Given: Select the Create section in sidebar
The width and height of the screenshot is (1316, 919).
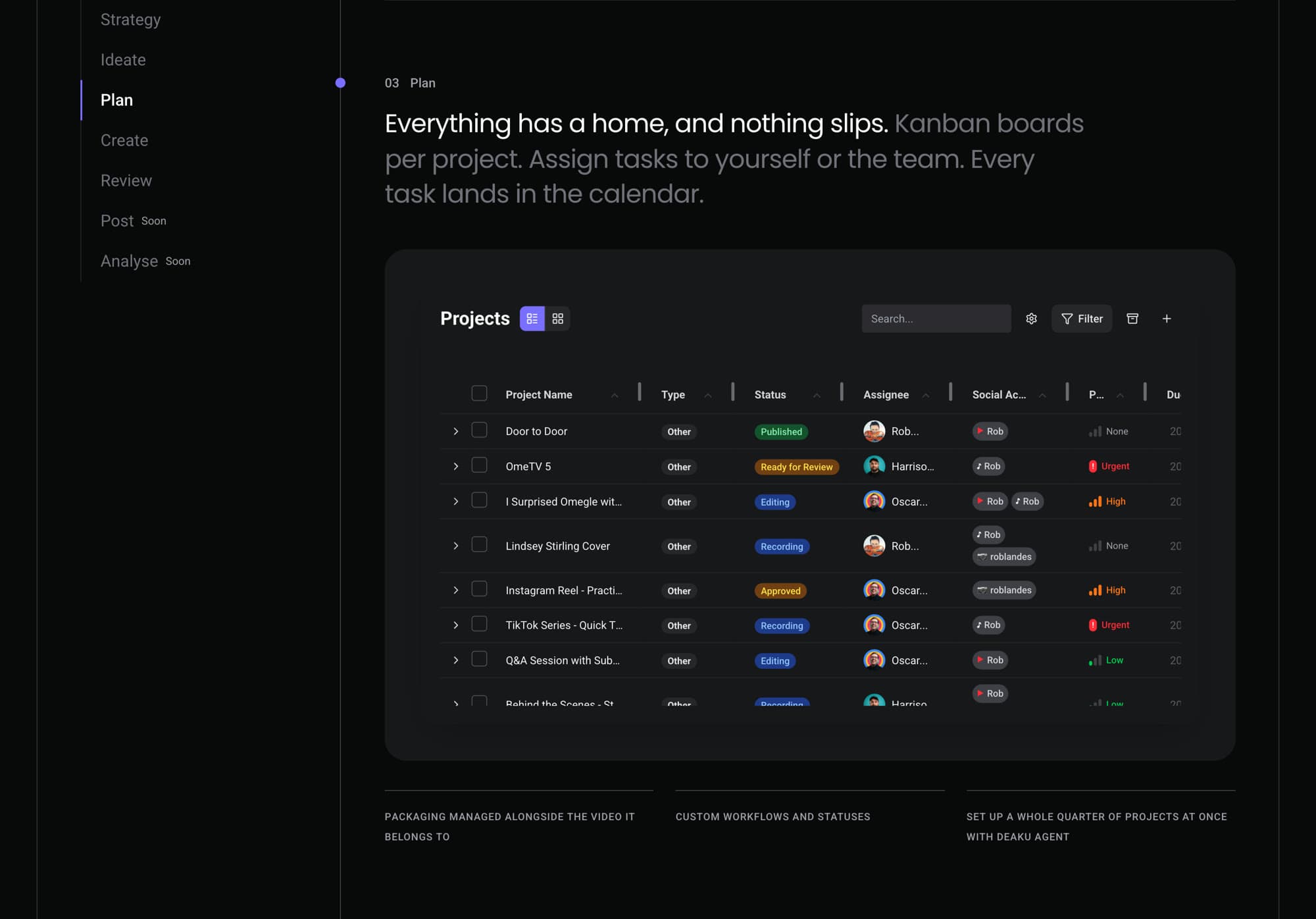Looking at the screenshot, I should tap(124, 140).
